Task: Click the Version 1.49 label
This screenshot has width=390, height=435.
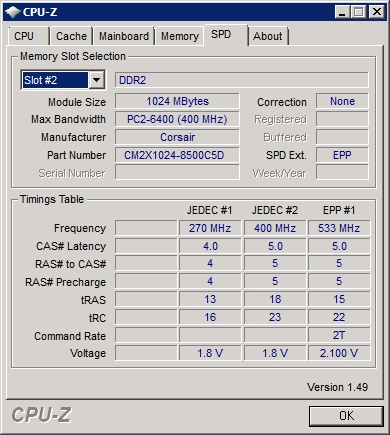Action: click(337, 387)
